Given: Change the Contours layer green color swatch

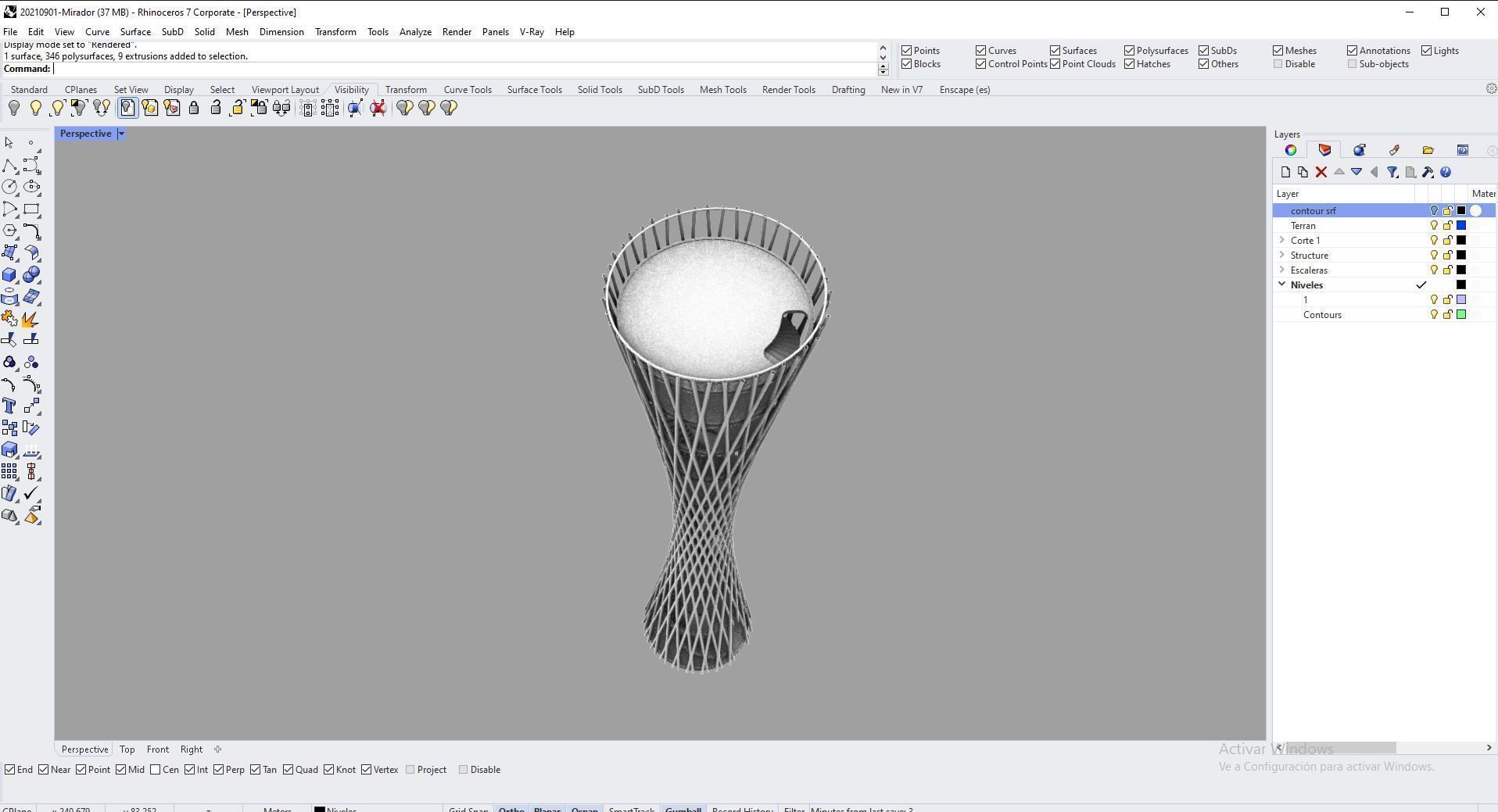Looking at the screenshot, I should tap(1461, 315).
